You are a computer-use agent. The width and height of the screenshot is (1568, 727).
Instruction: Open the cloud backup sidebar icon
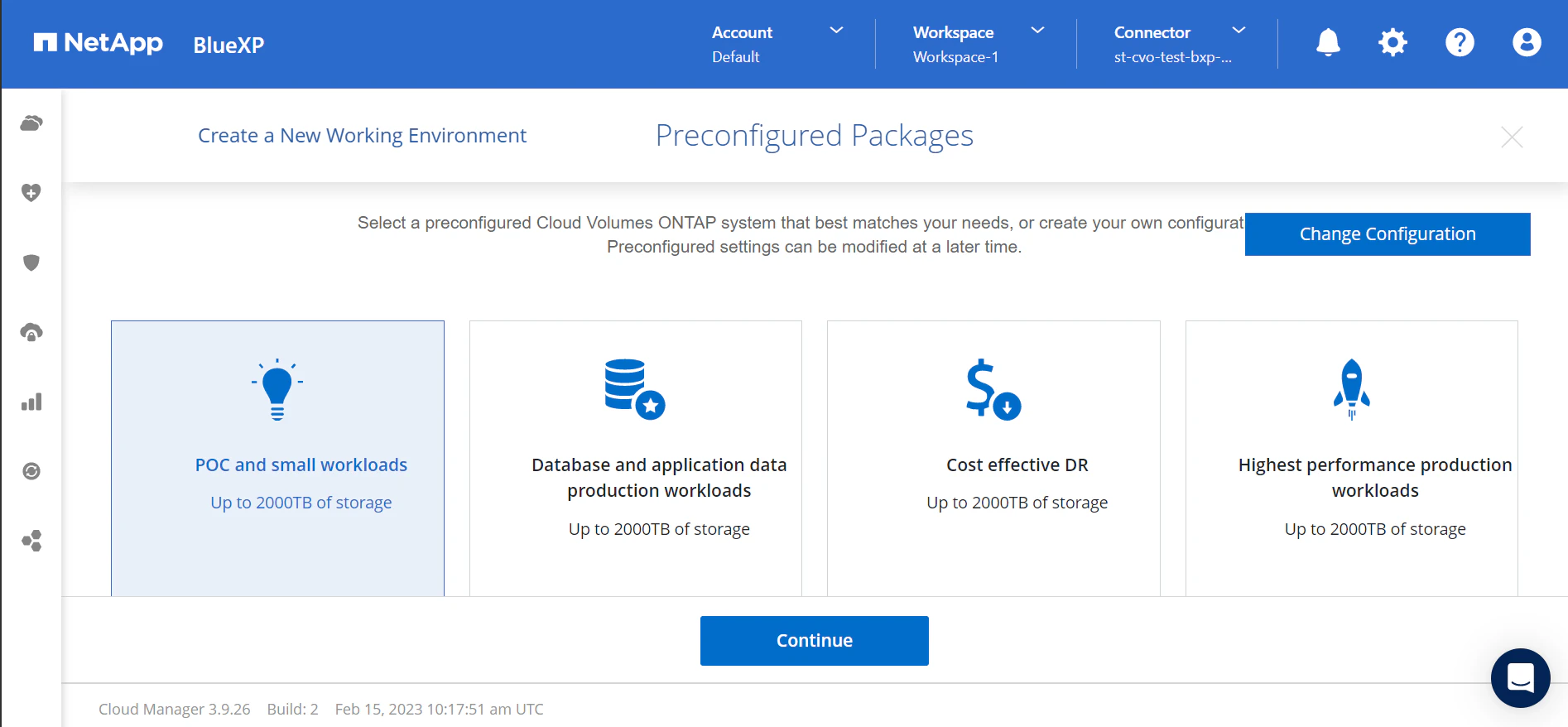tap(31, 332)
